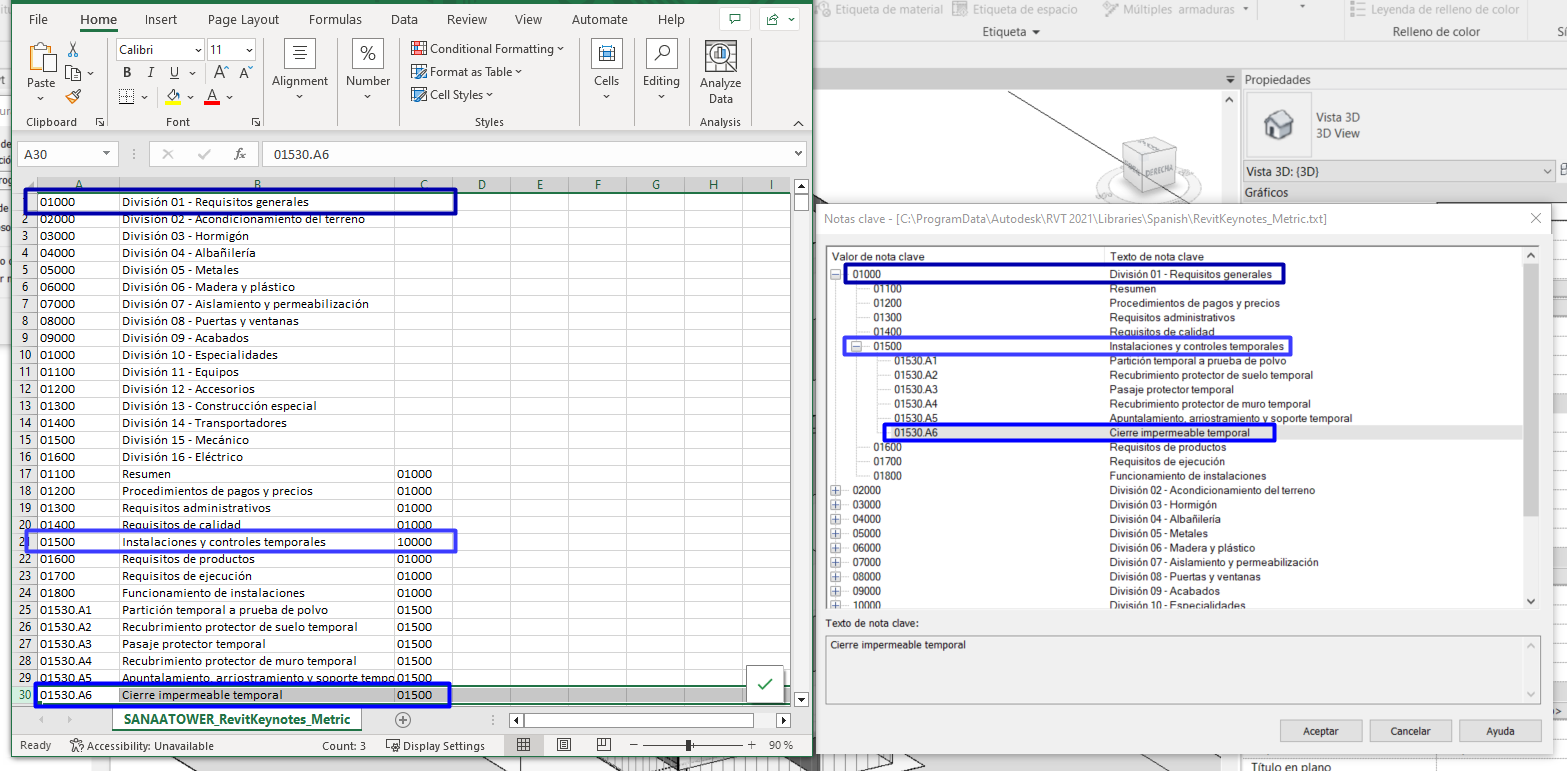Click the Insert Function fx icon
The height and width of the screenshot is (771, 1567).
[240, 154]
